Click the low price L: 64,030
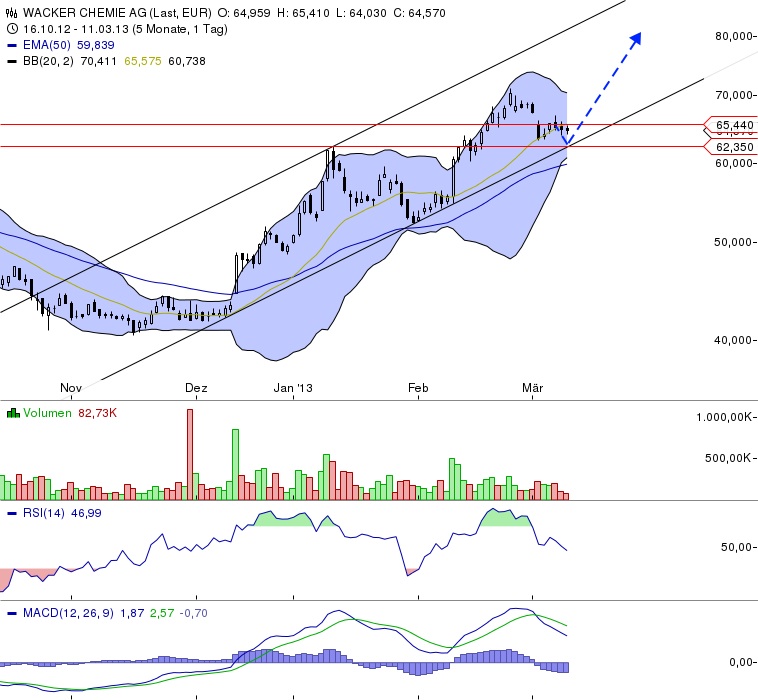758x700 pixels. 362,13
